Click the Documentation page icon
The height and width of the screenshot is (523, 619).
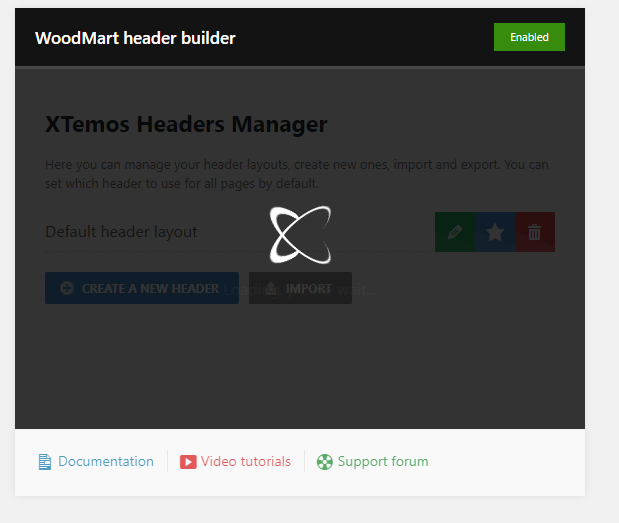click(x=45, y=462)
